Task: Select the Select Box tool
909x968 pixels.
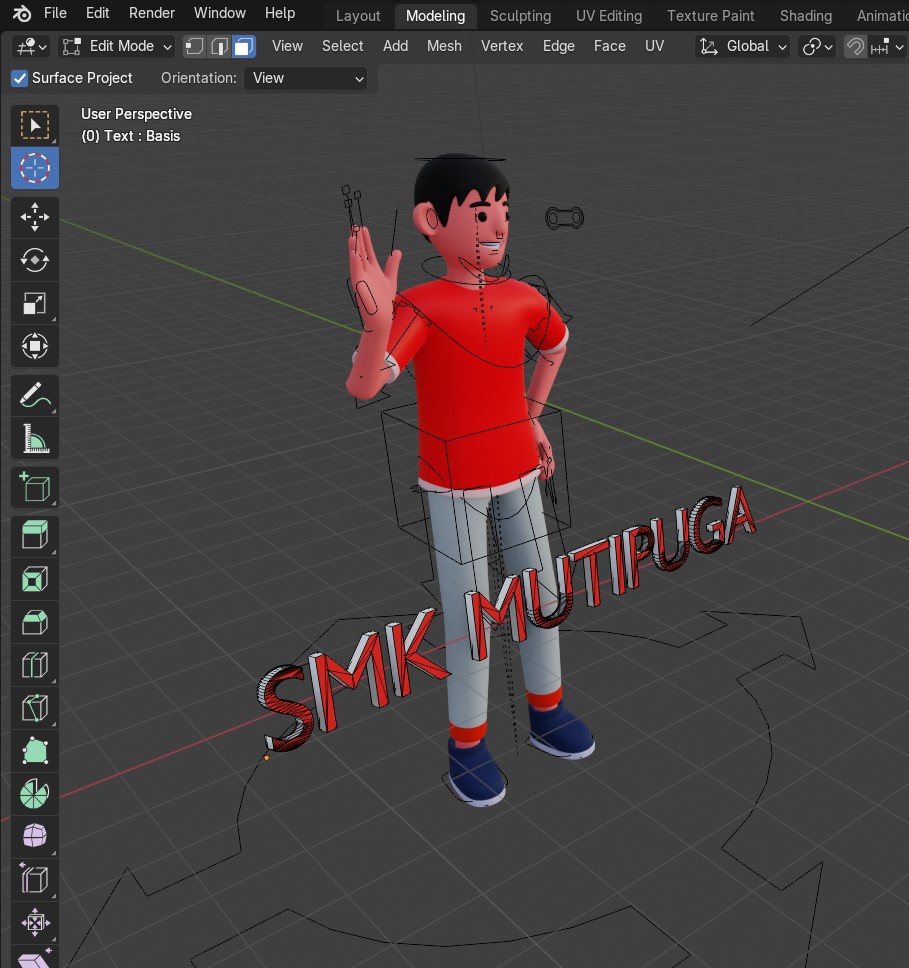Action: [x=35, y=125]
